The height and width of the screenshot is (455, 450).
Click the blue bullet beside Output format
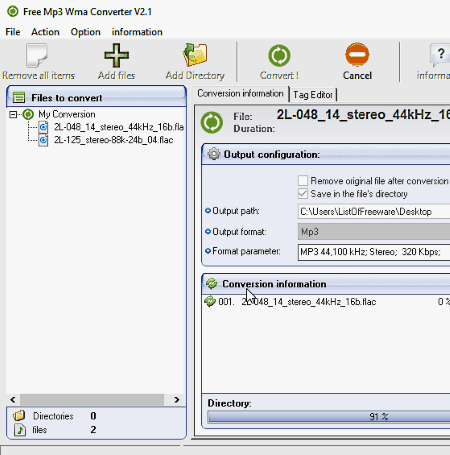[x=208, y=231]
